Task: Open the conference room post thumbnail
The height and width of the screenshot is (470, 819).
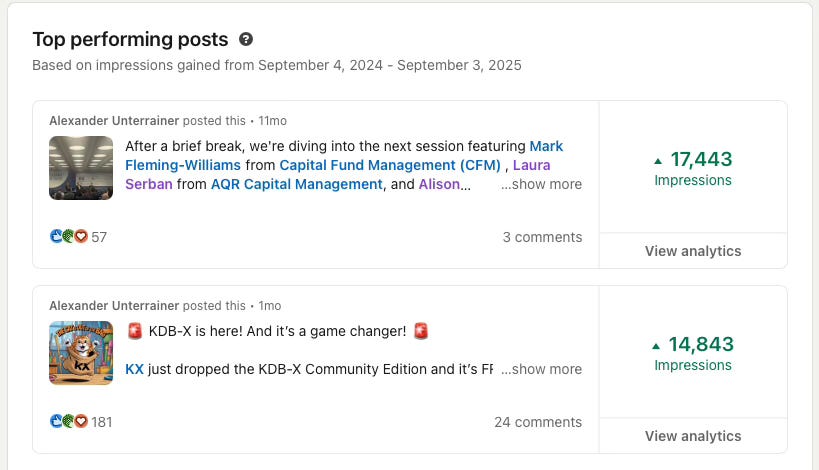Action: pos(81,168)
